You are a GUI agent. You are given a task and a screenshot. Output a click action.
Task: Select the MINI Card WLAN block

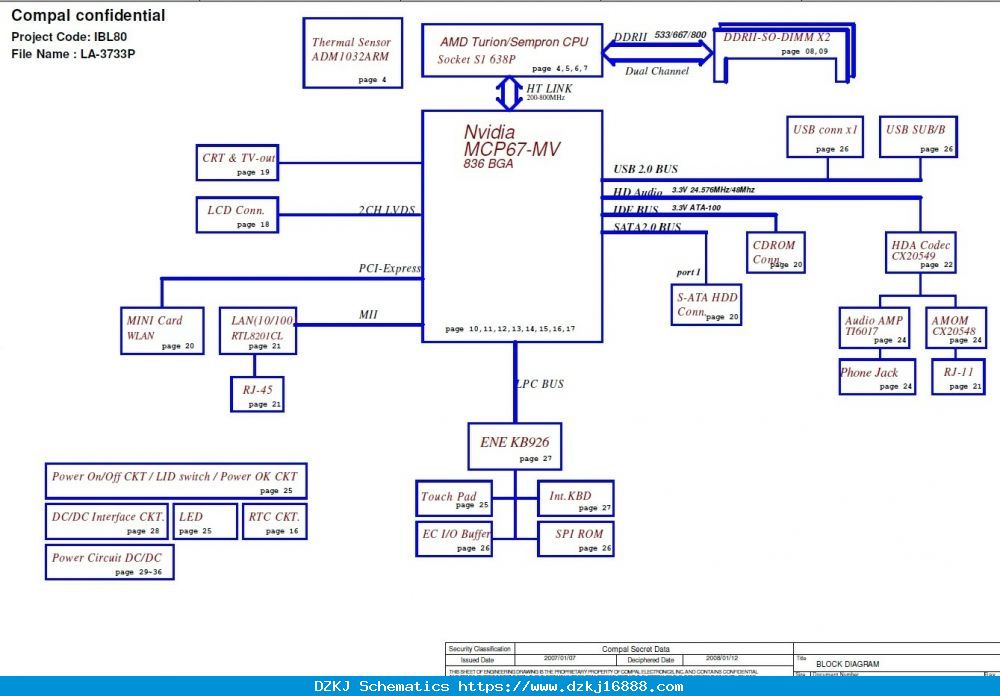tap(162, 330)
